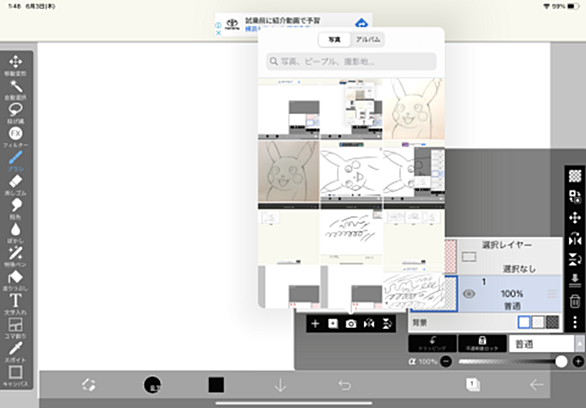Tap the battery indicator in status bar
The height and width of the screenshot is (408, 586).
(x=573, y=6)
